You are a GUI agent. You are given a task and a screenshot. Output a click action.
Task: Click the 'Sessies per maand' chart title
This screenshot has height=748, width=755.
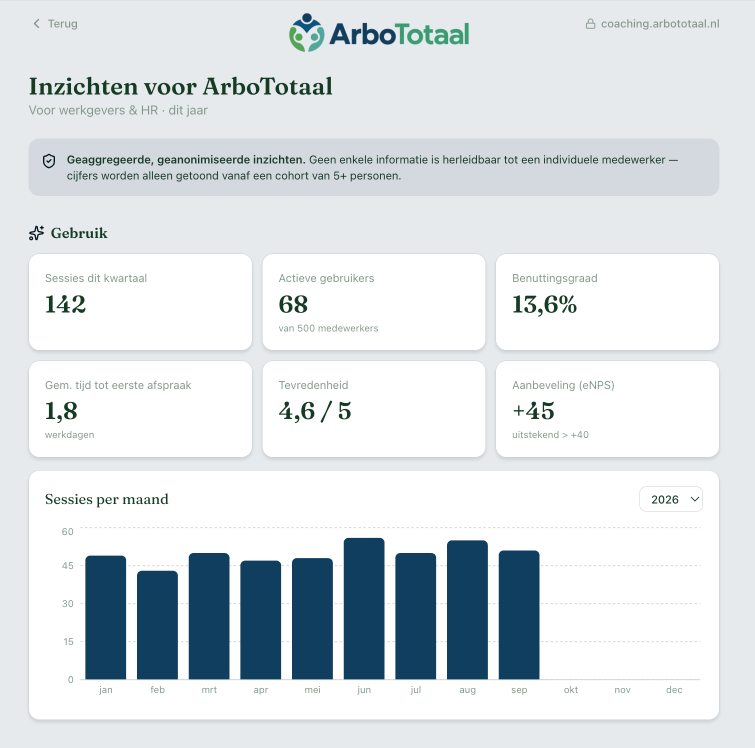[107, 499]
